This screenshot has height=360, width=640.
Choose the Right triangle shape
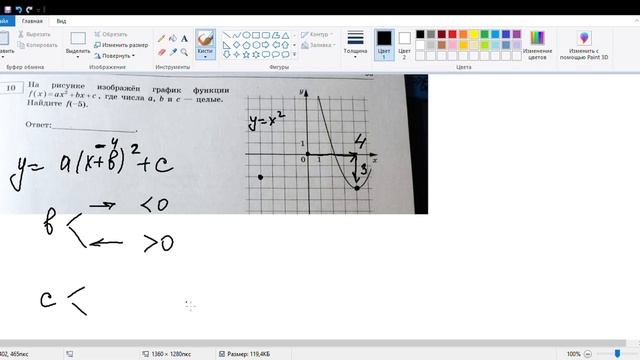[x=227, y=45]
